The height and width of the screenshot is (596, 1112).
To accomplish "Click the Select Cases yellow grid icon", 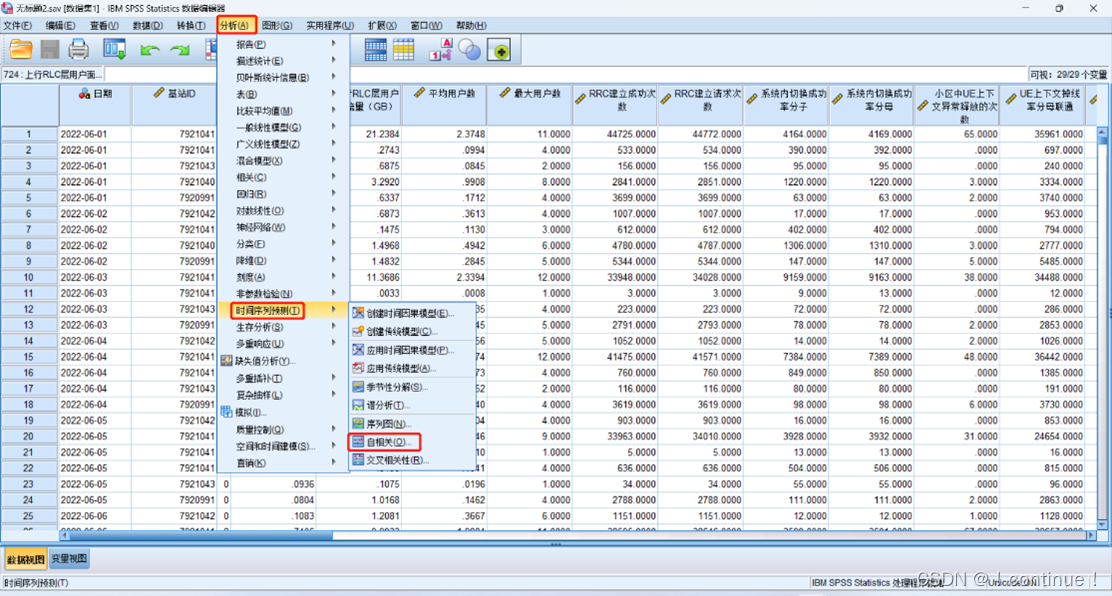I will click(x=404, y=50).
